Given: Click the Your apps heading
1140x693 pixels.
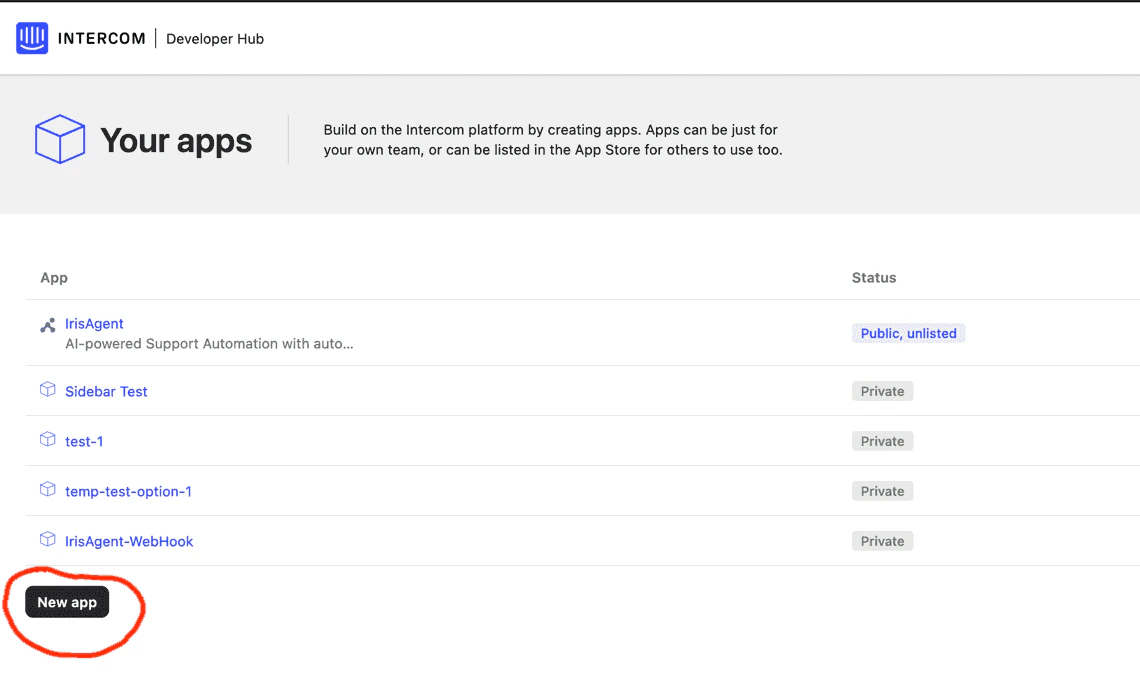Looking at the screenshot, I should click(176, 140).
